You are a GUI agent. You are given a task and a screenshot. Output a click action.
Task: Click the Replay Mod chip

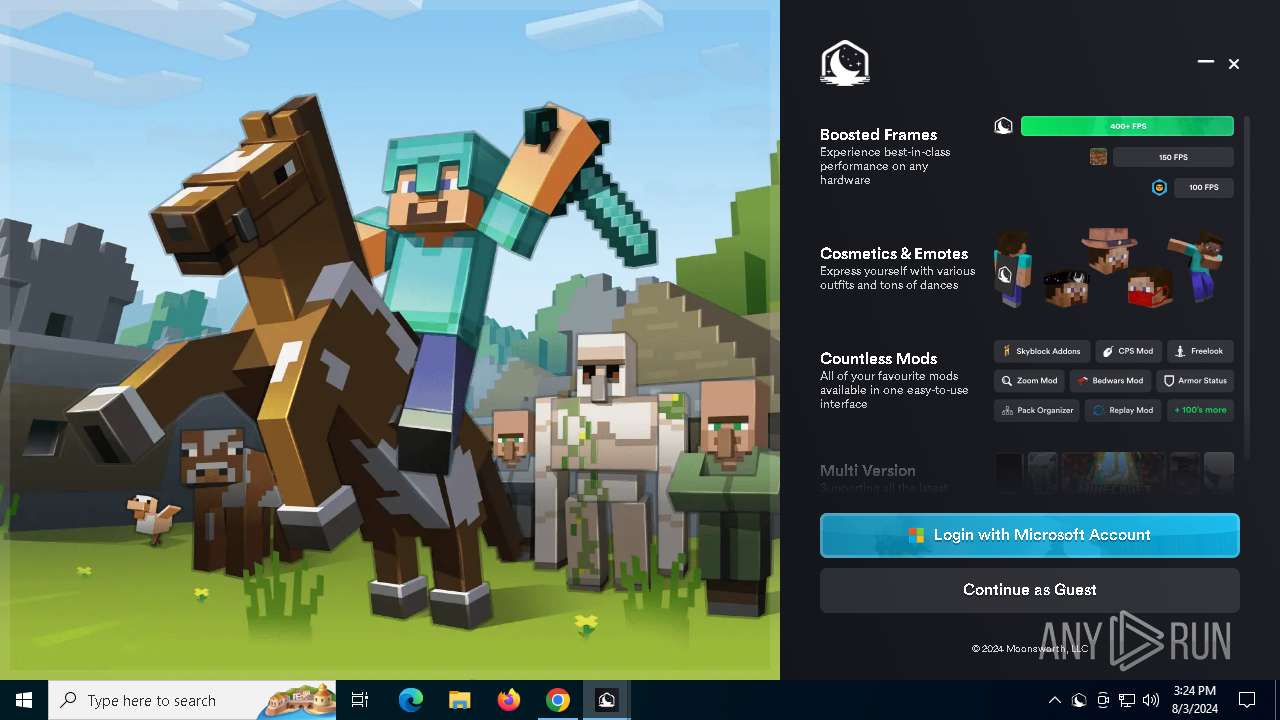tap(1123, 410)
